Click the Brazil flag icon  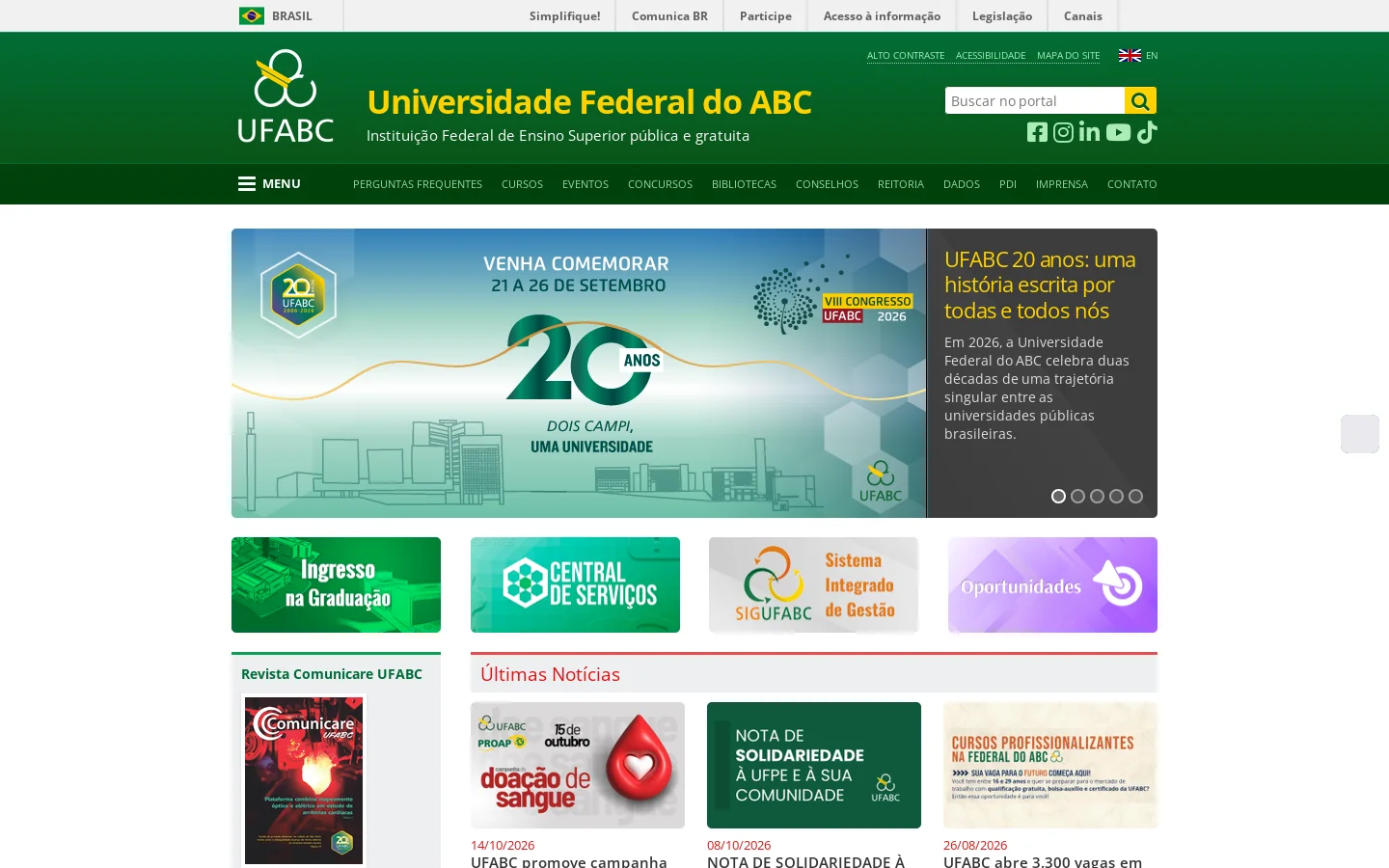(252, 15)
